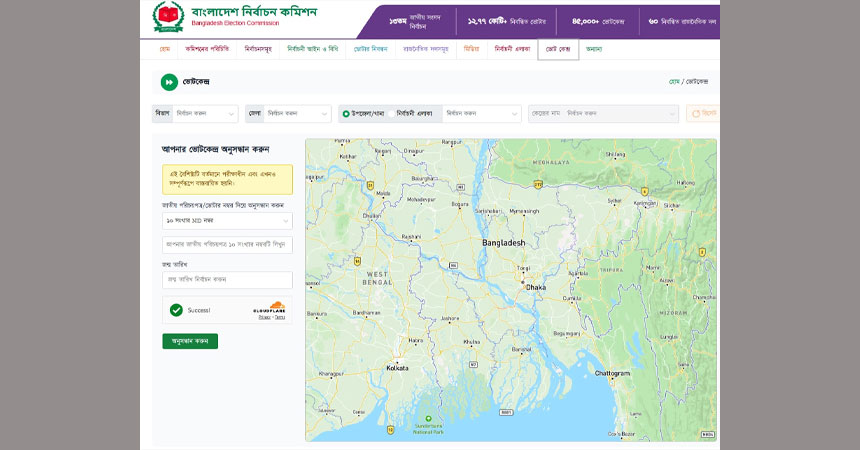Click the NID number input field

(x=227, y=245)
